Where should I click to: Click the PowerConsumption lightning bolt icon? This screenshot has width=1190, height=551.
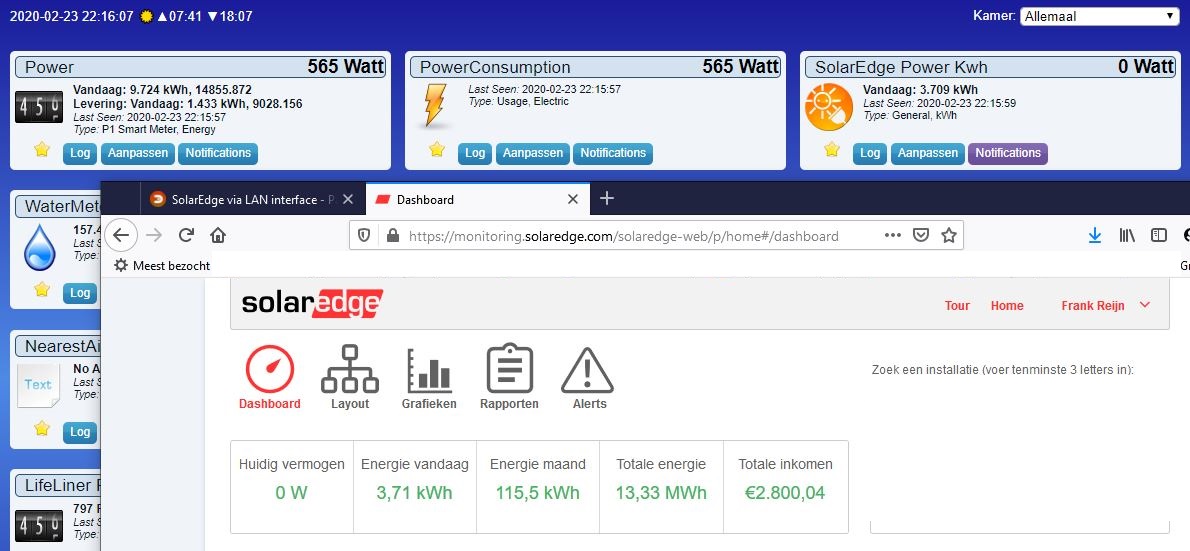[x=434, y=105]
